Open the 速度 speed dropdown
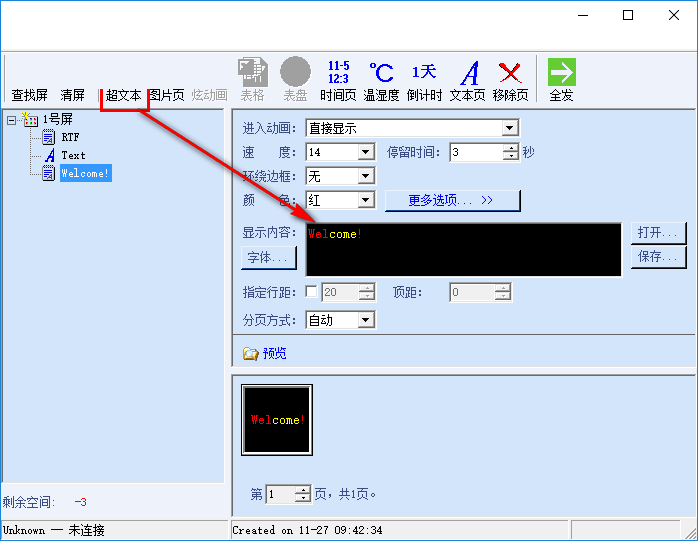Image resolution: width=698 pixels, height=541 pixels. coord(365,152)
